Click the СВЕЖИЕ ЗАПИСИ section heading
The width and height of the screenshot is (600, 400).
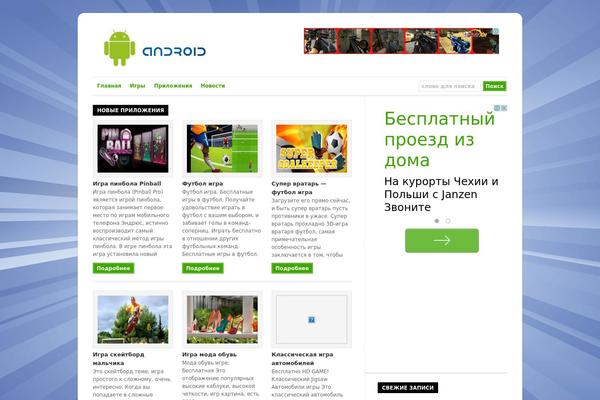(408, 388)
